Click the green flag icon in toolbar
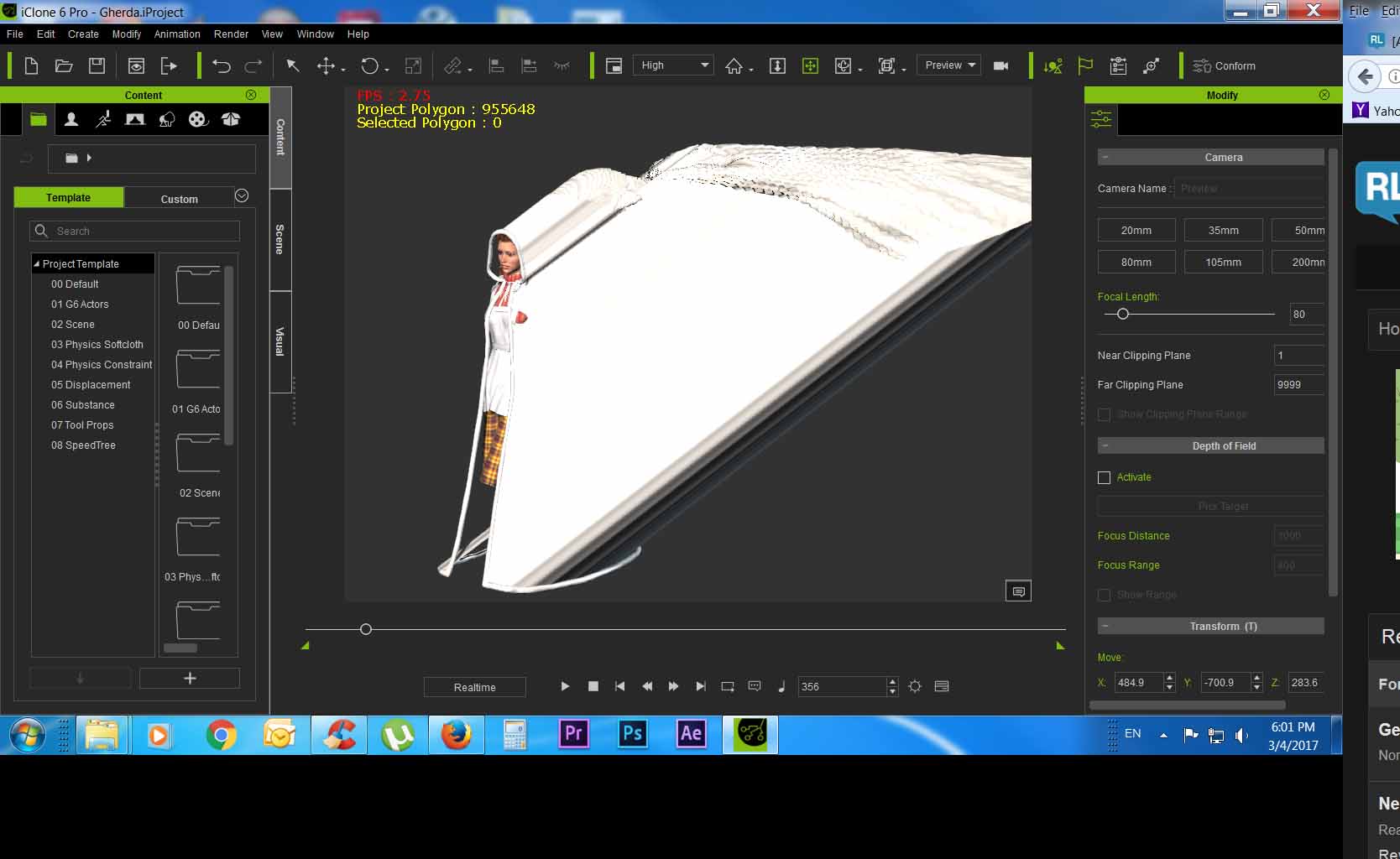1400x859 pixels. [1085, 65]
